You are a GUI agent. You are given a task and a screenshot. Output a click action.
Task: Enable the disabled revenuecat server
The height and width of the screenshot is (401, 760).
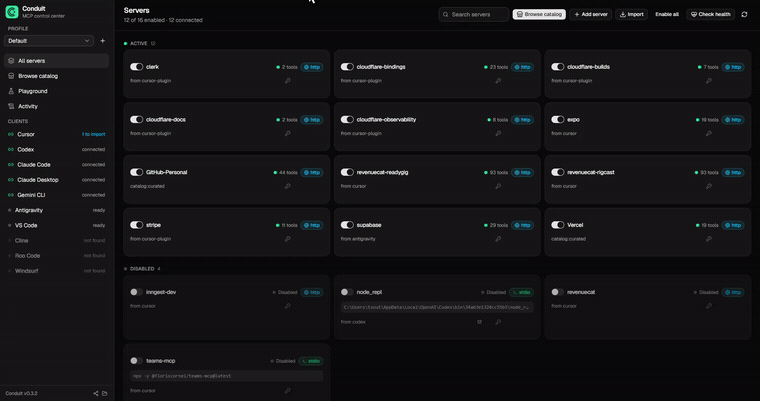[x=558, y=292]
